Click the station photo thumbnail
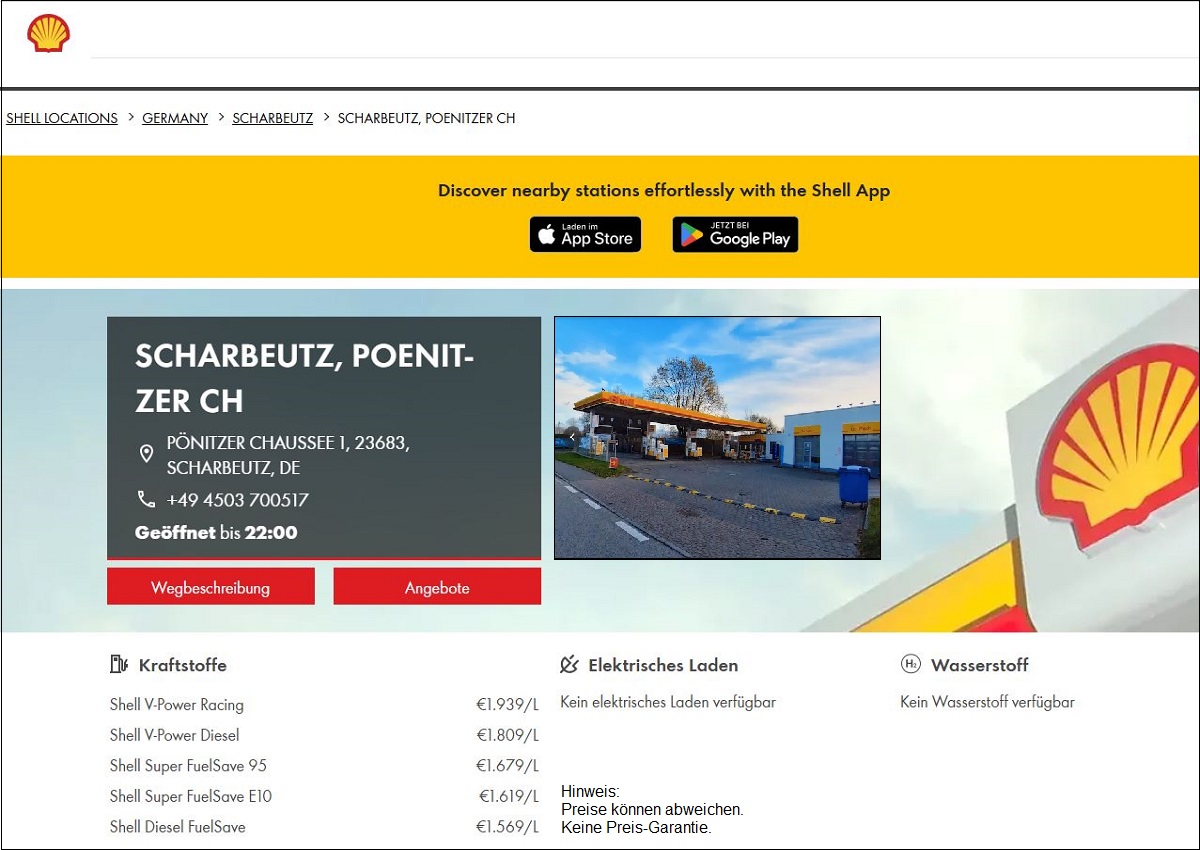Screen dimensions: 1200x850 click(717, 438)
